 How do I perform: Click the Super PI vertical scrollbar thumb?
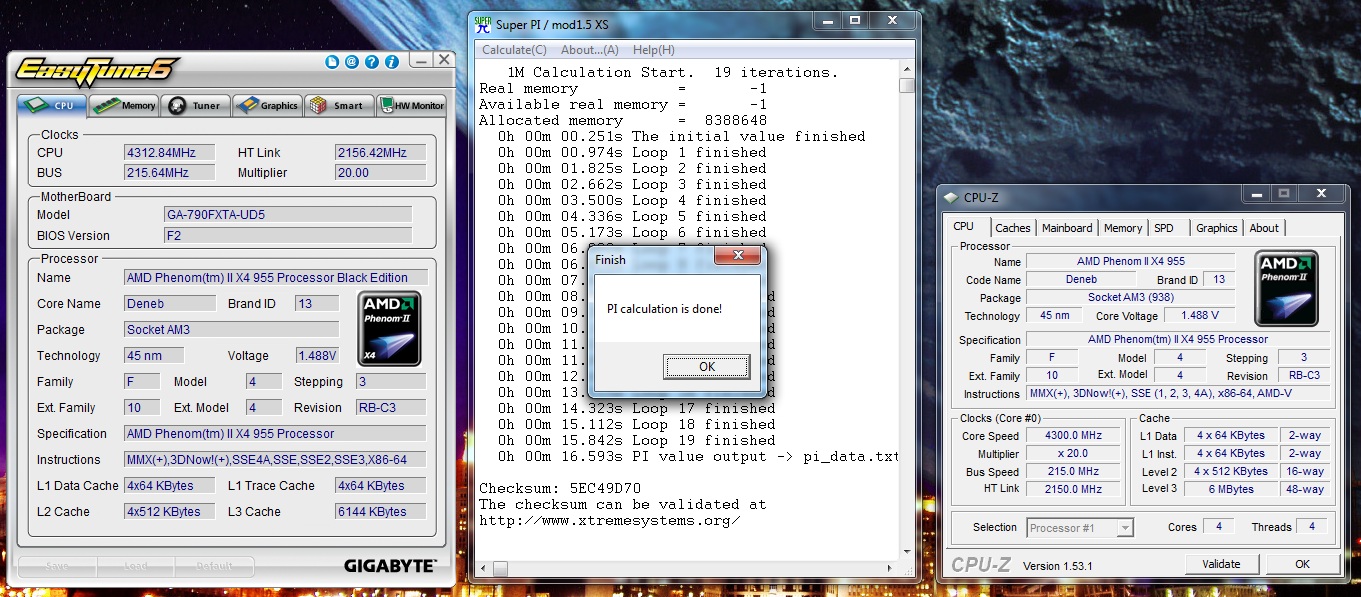(907, 86)
